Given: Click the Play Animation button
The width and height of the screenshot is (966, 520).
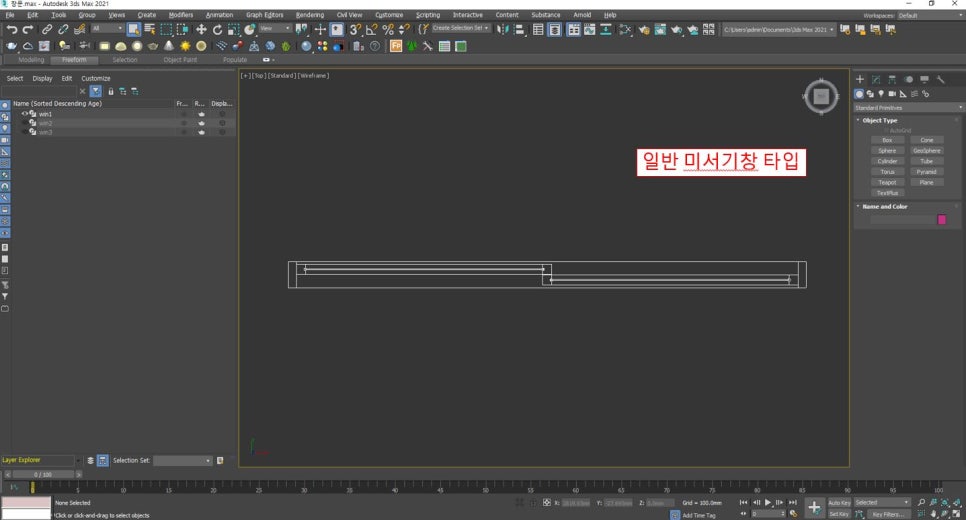Looking at the screenshot, I should [768, 503].
